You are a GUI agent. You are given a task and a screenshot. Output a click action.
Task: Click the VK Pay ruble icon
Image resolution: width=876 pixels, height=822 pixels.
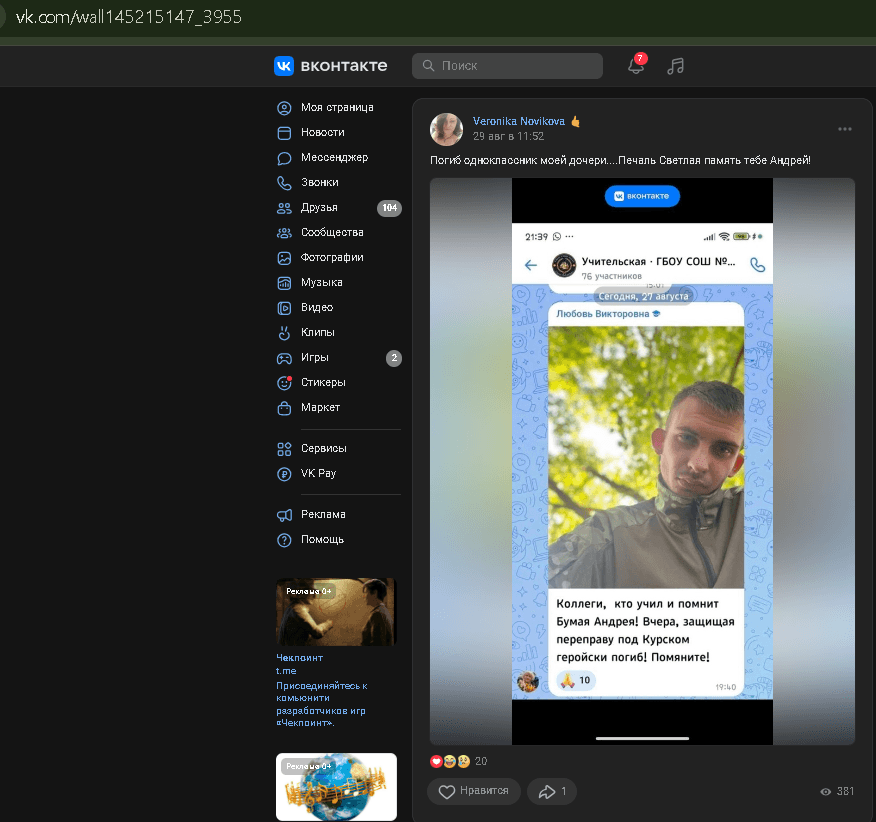pos(284,474)
